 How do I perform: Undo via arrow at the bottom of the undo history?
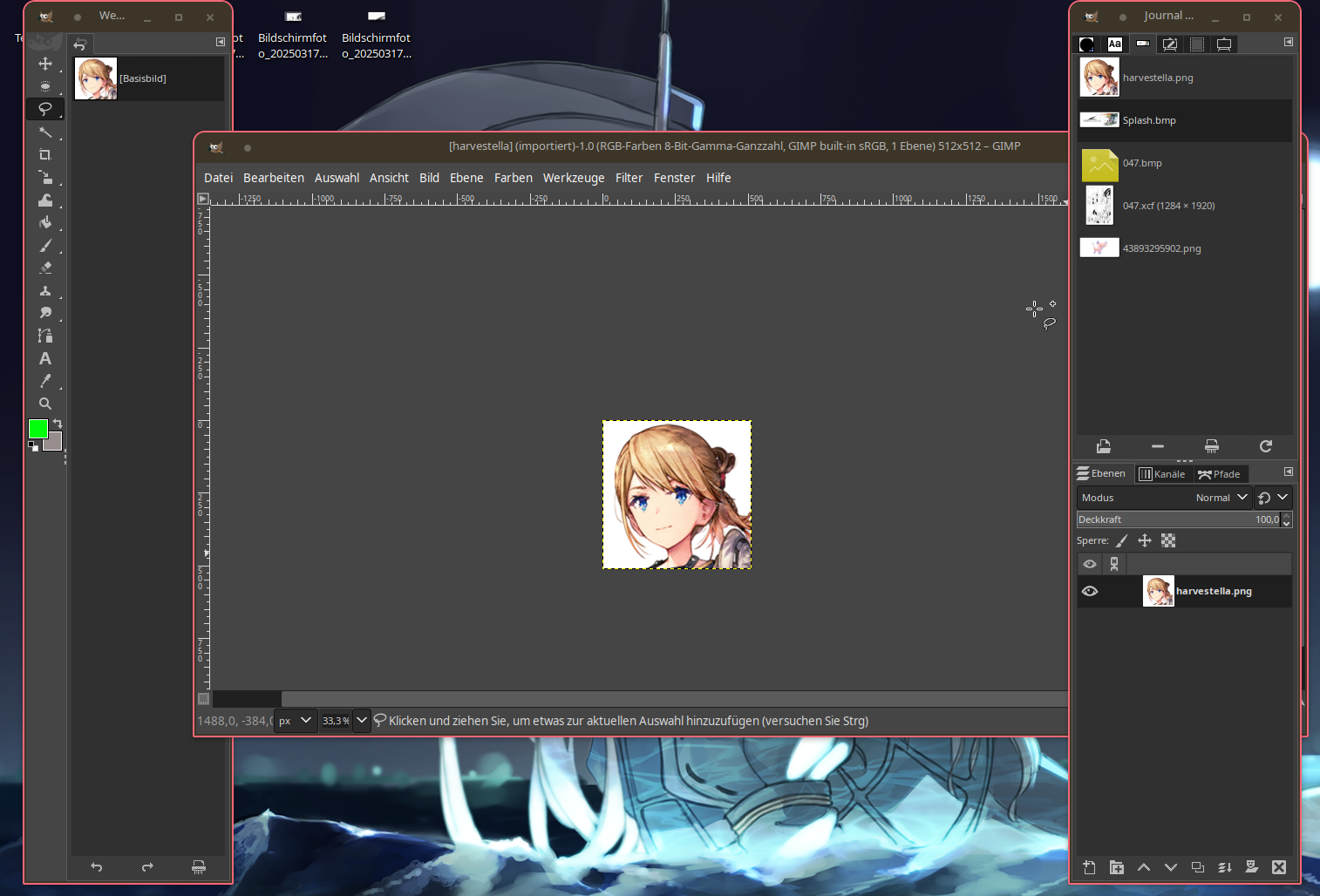97,867
